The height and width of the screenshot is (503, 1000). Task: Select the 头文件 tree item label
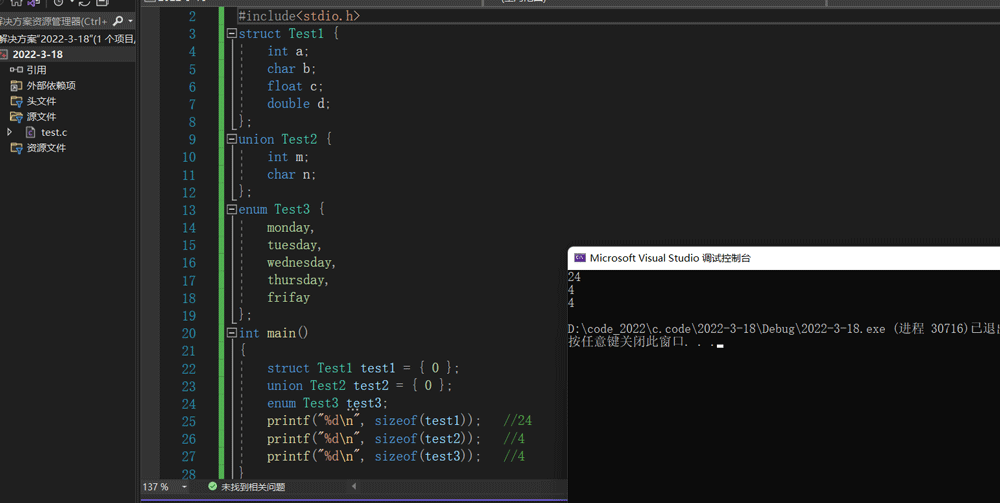41,101
